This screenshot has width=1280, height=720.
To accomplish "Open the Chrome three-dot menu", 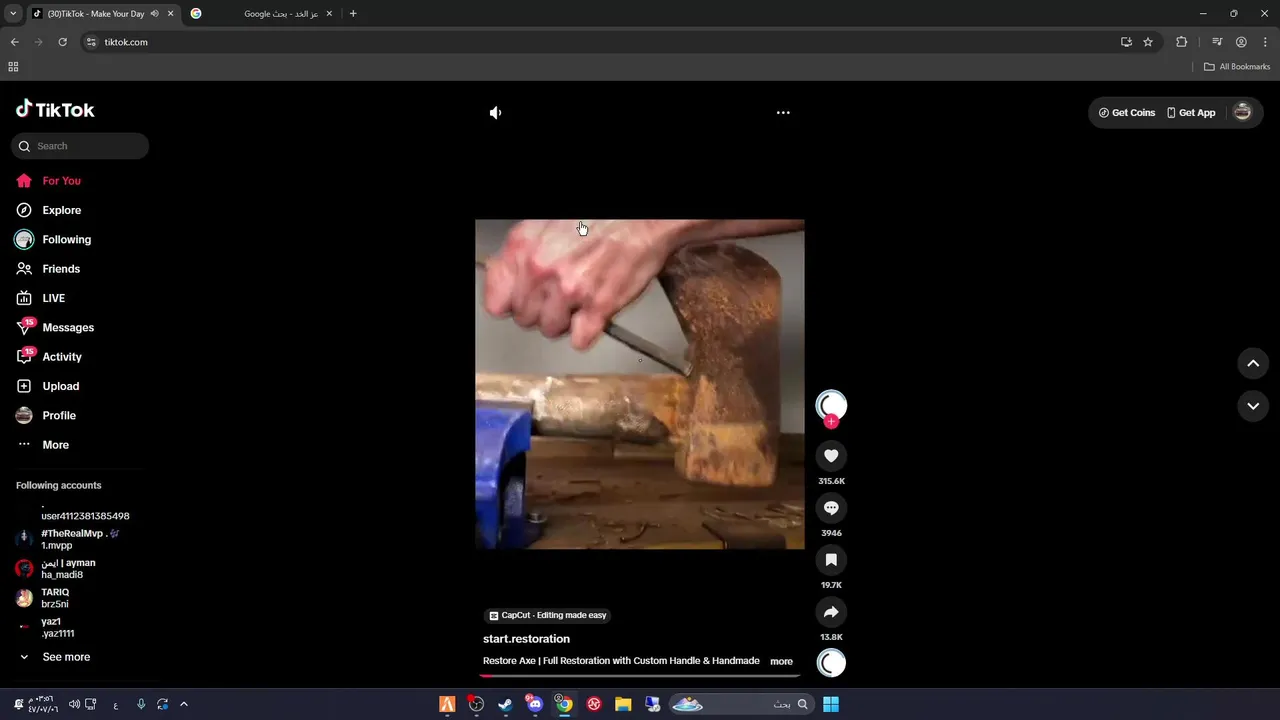I will coord(1265,42).
